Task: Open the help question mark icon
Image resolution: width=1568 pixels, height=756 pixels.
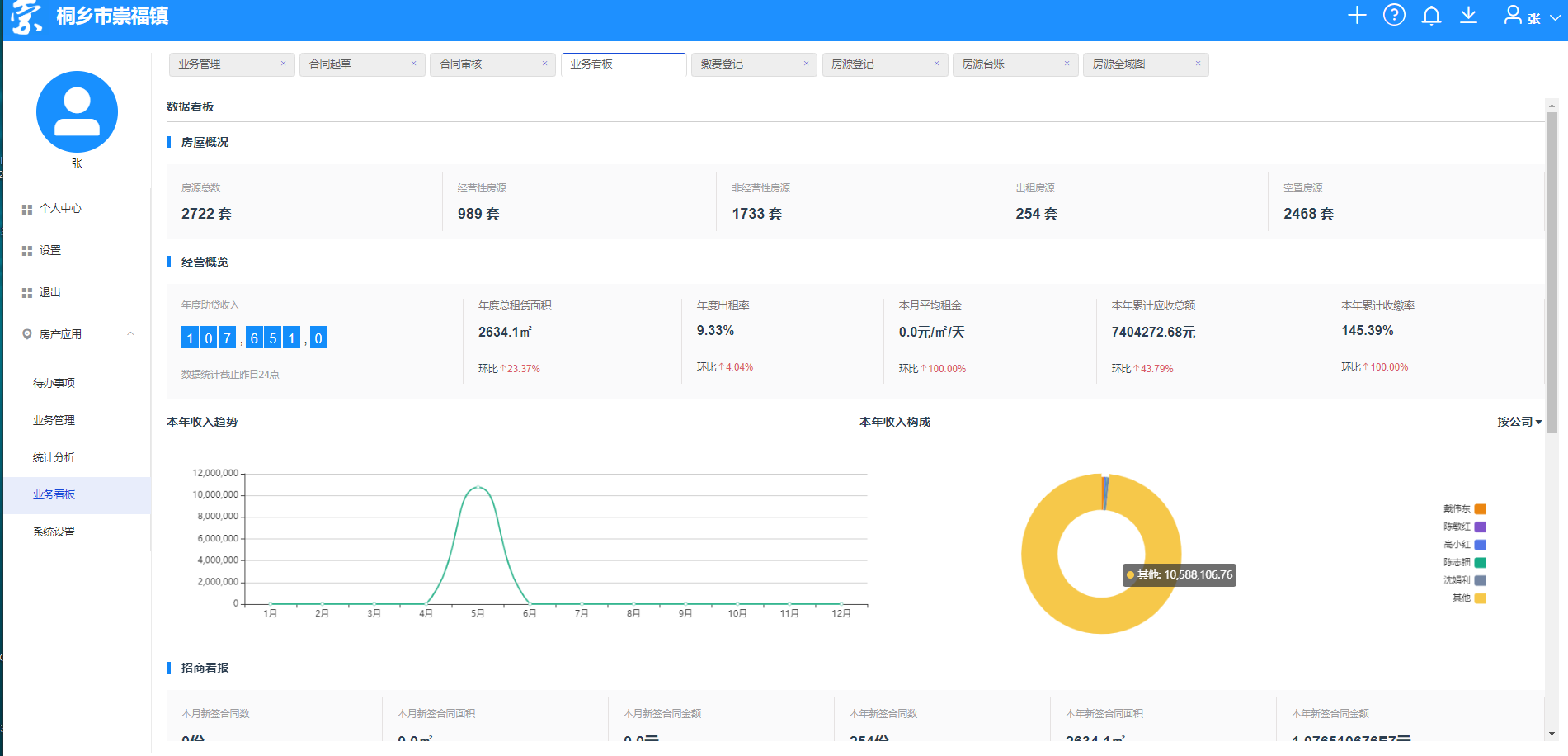Action: [x=1394, y=15]
